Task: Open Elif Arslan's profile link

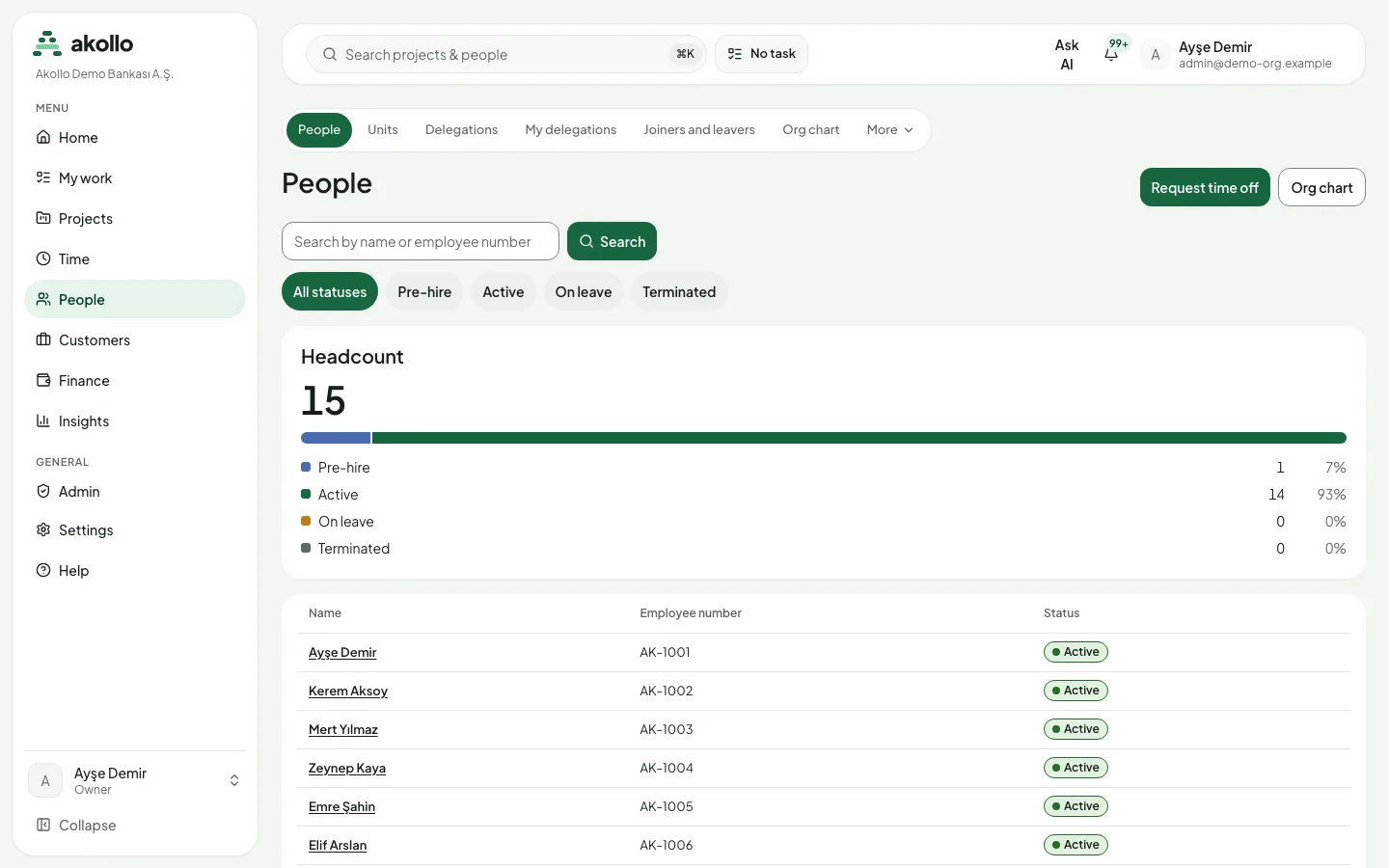Action: coord(338,845)
